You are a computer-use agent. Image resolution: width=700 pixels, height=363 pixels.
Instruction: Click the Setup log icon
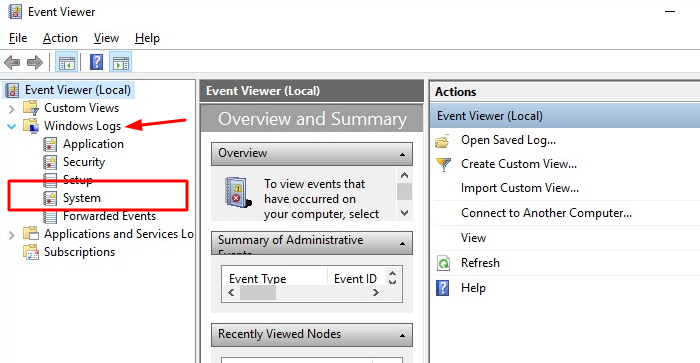tap(50, 179)
